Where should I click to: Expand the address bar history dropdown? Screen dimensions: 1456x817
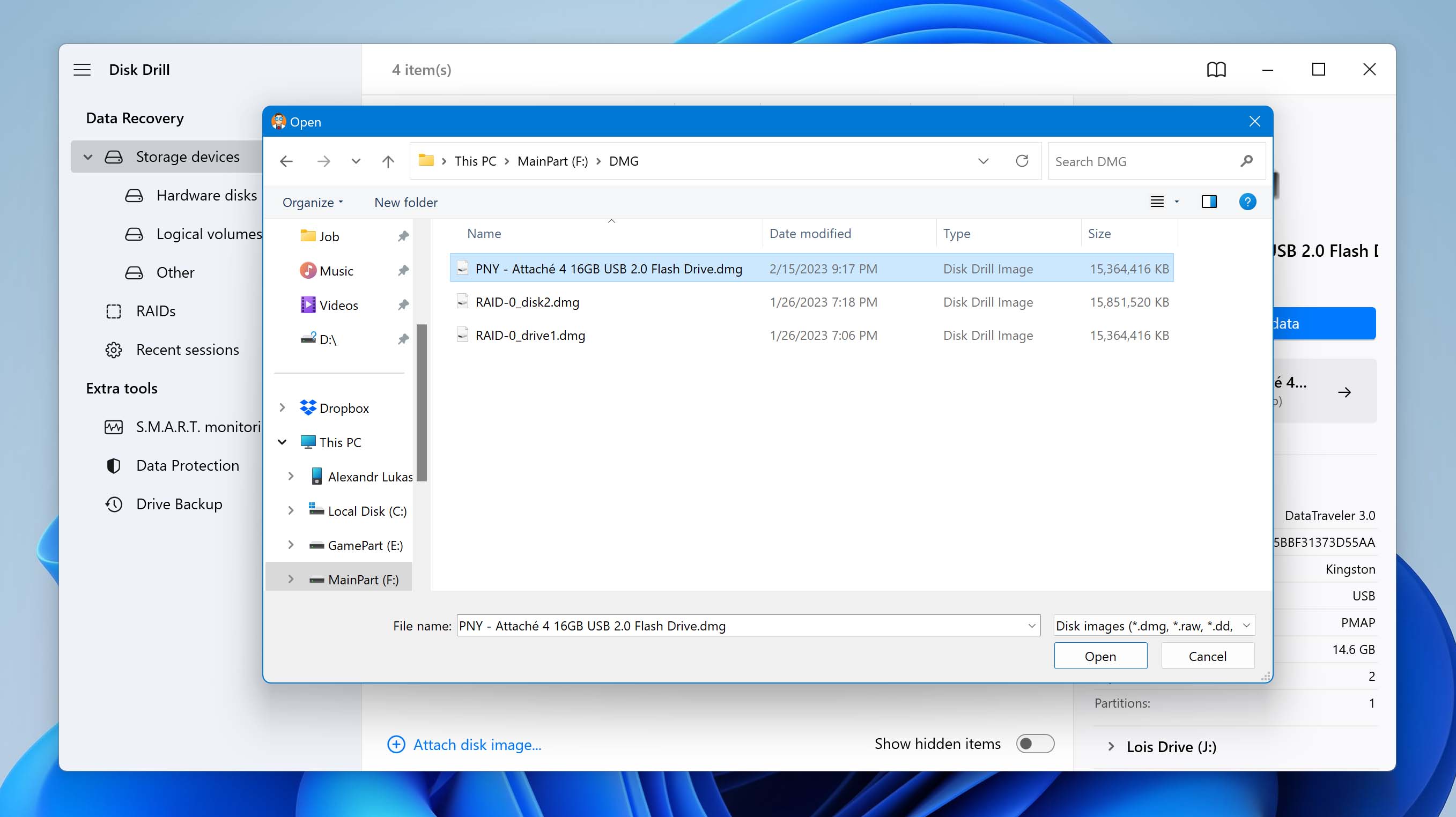[x=984, y=161]
